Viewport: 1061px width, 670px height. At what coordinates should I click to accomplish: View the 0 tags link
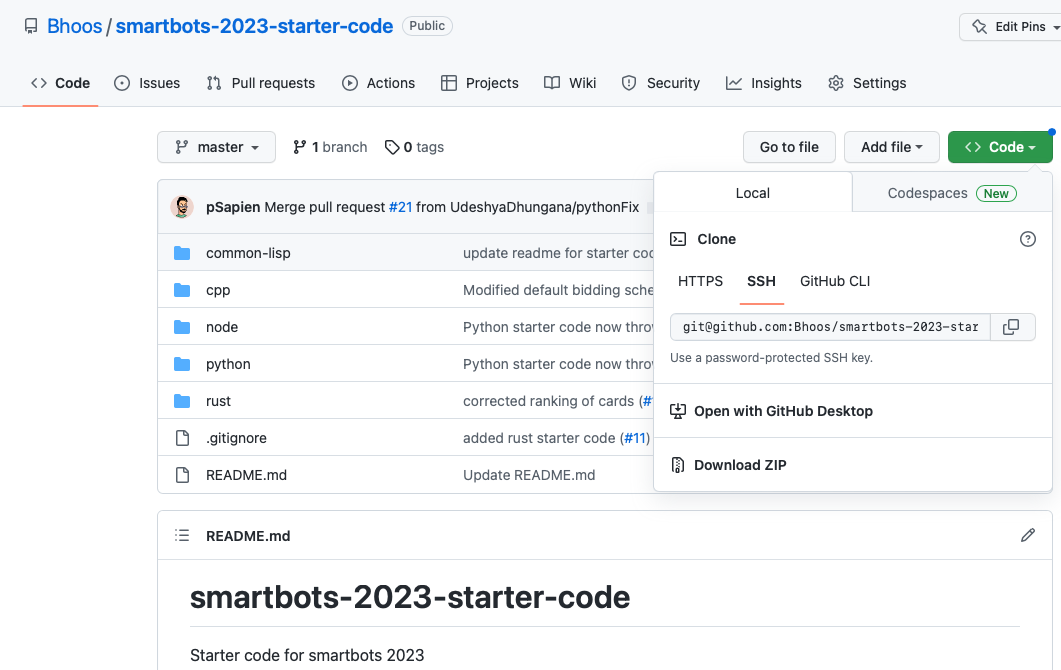tap(414, 147)
